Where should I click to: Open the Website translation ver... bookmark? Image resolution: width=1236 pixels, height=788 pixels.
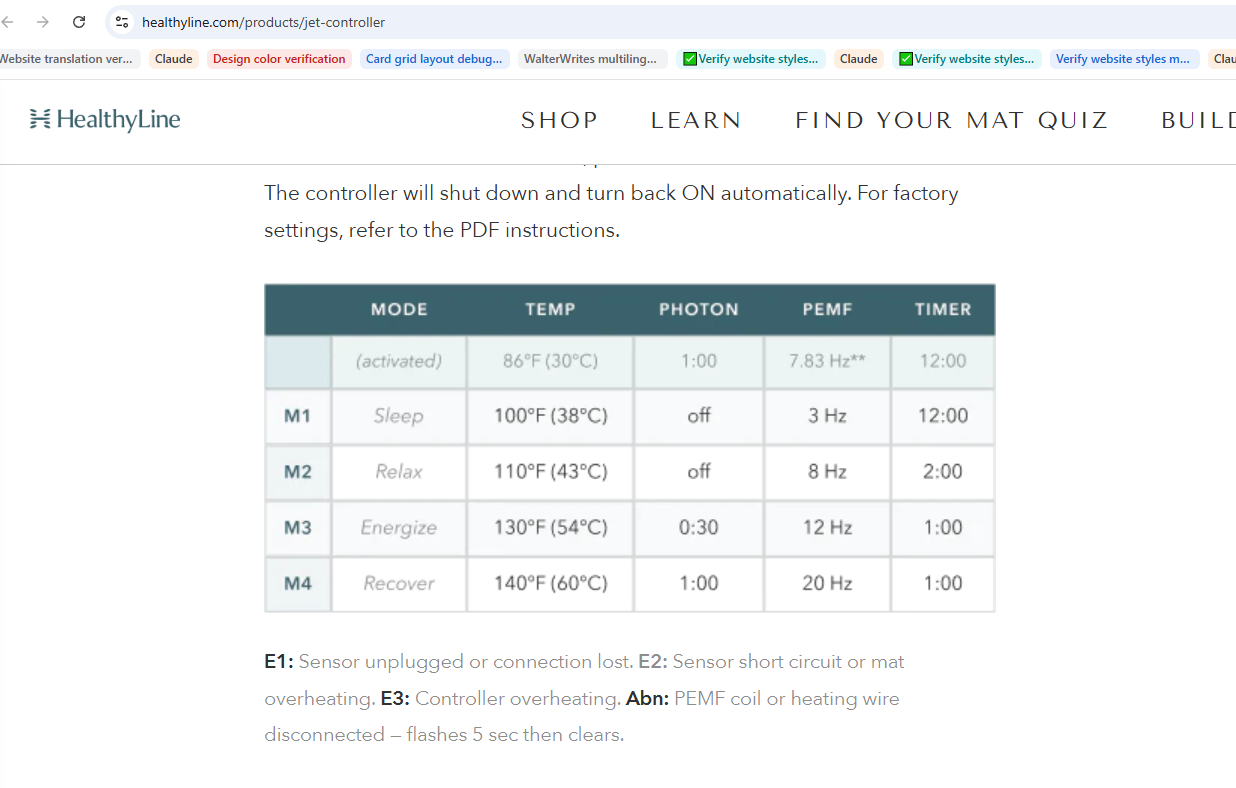(x=66, y=59)
